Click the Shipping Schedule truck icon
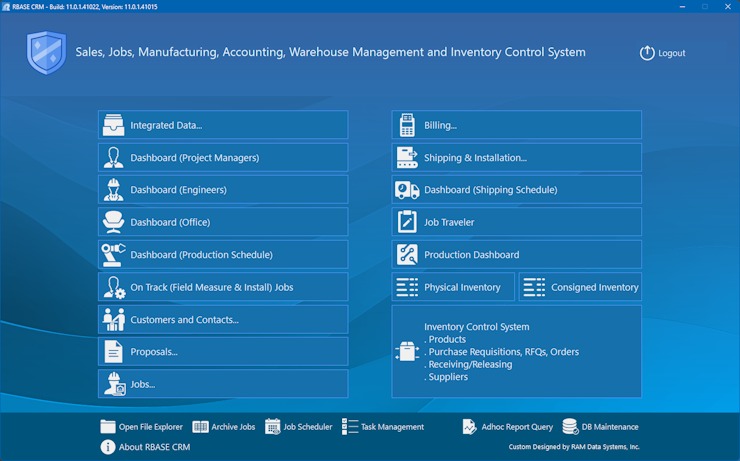The image size is (740, 461). 407,190
